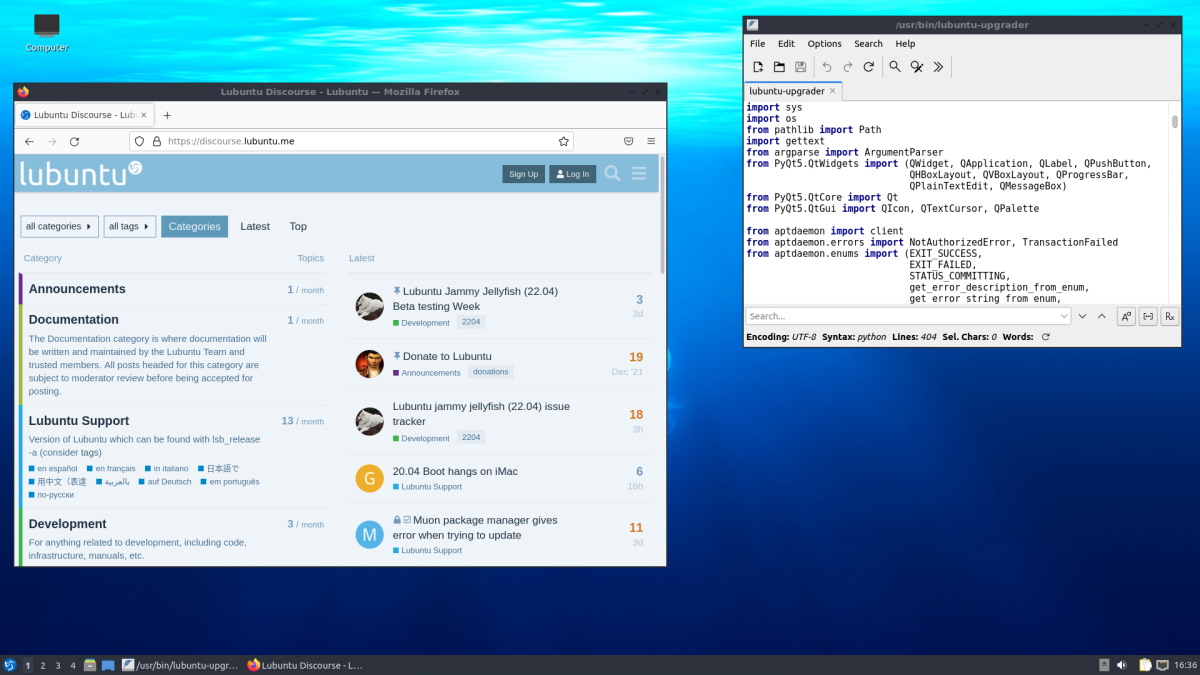Enable whole-word matching in the search bar

point(1148,316)
